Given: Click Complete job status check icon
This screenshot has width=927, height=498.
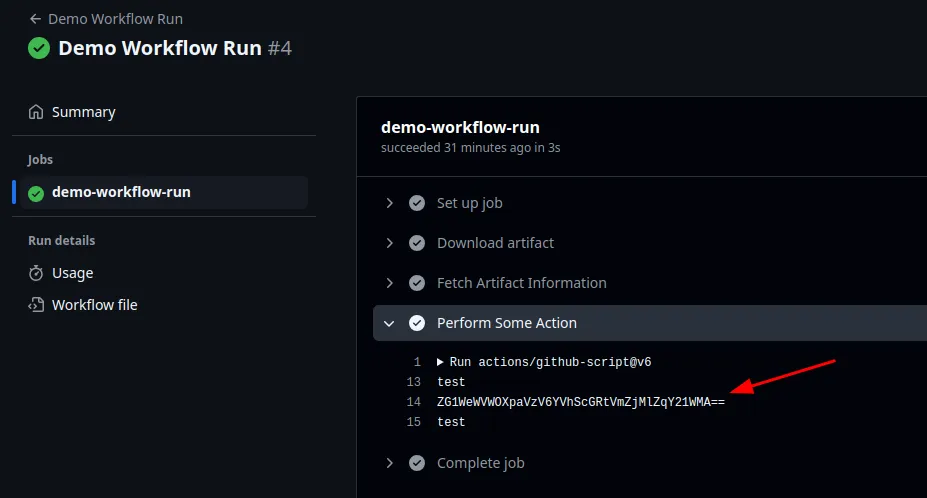Looking at the screenshot, I should click(x=417, y=463).
